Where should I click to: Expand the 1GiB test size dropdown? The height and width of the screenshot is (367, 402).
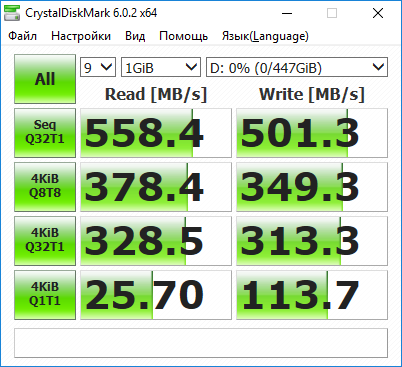161,67
